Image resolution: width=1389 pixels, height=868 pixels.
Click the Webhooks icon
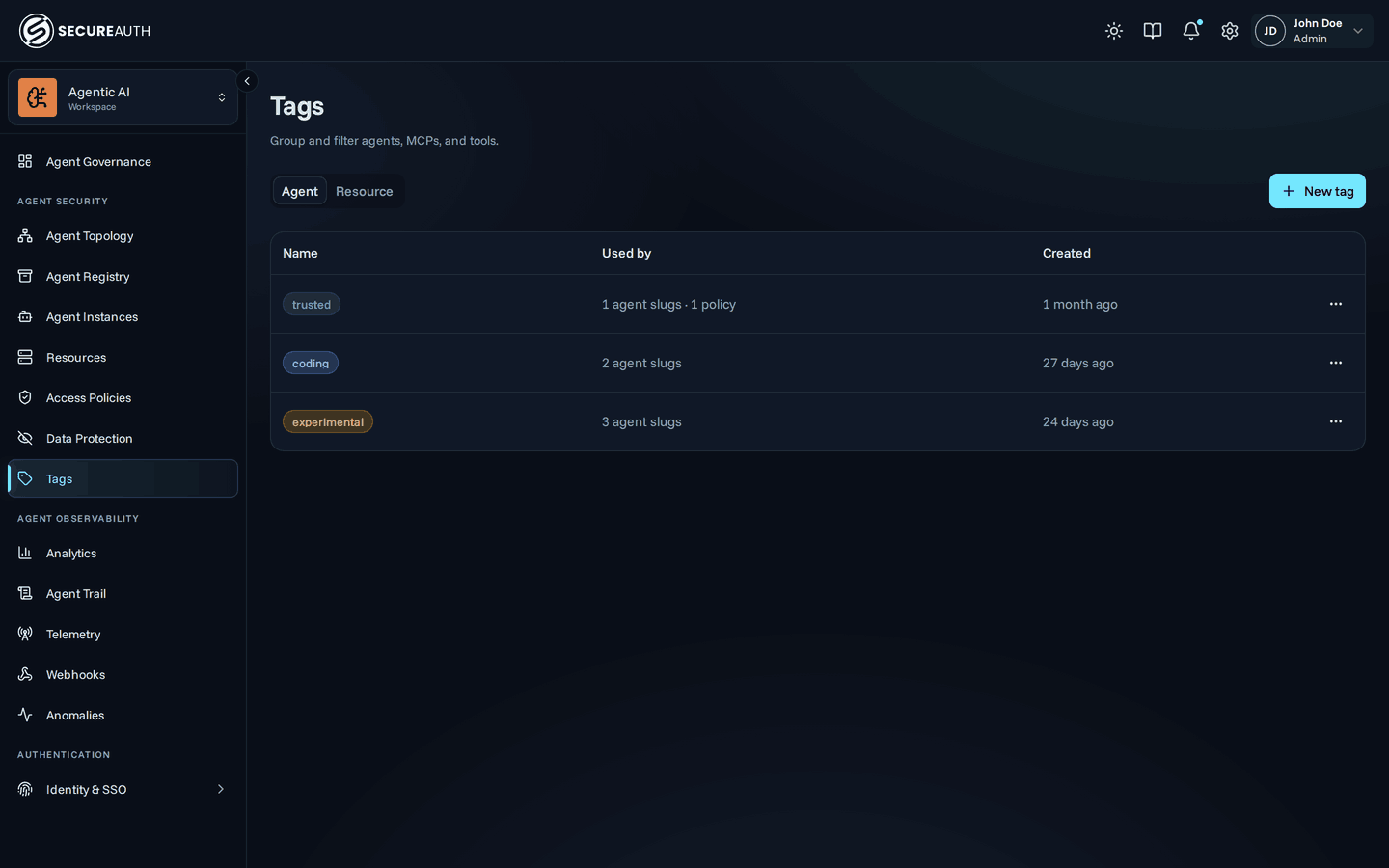point(25,674)
